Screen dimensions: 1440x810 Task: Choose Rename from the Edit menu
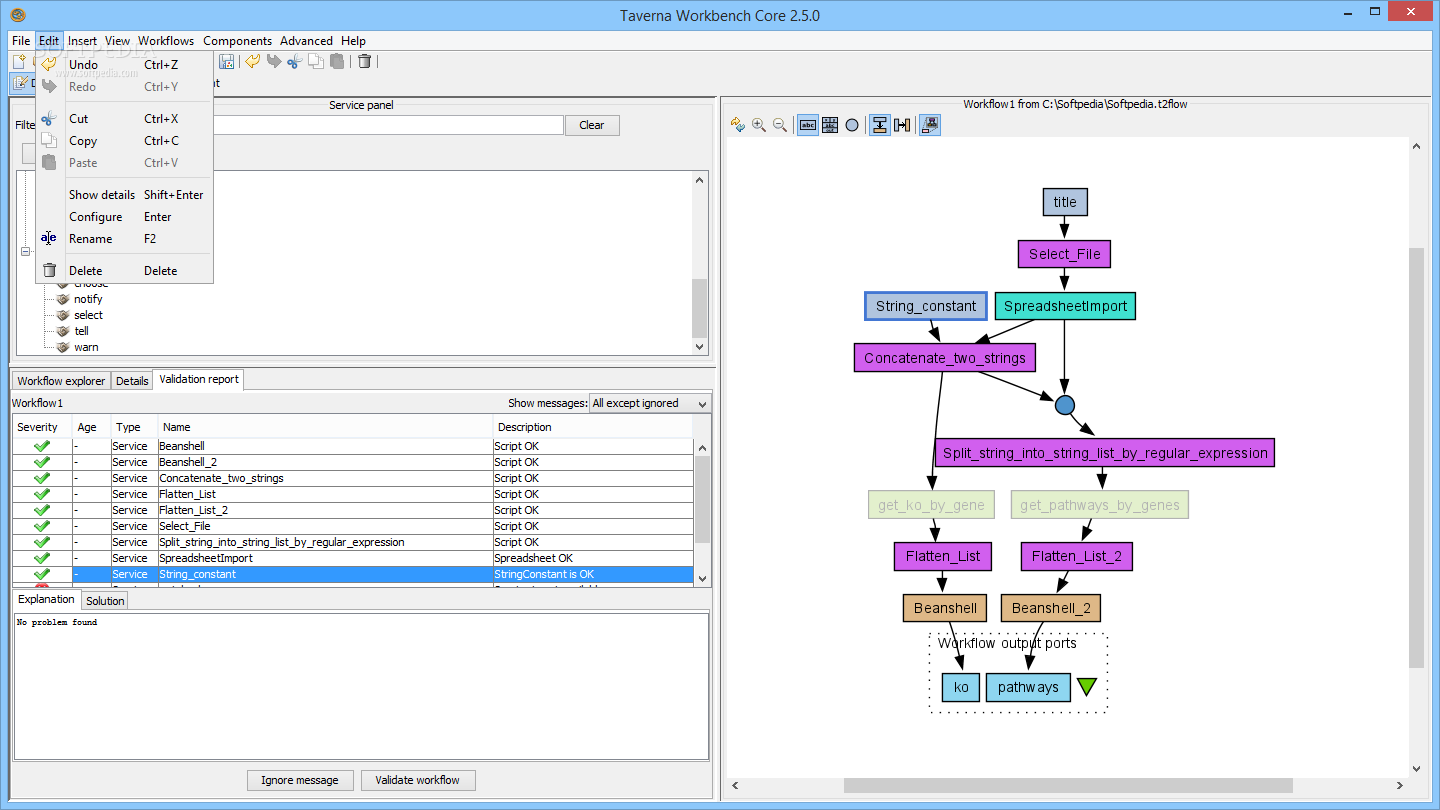[x=124, y=238]
